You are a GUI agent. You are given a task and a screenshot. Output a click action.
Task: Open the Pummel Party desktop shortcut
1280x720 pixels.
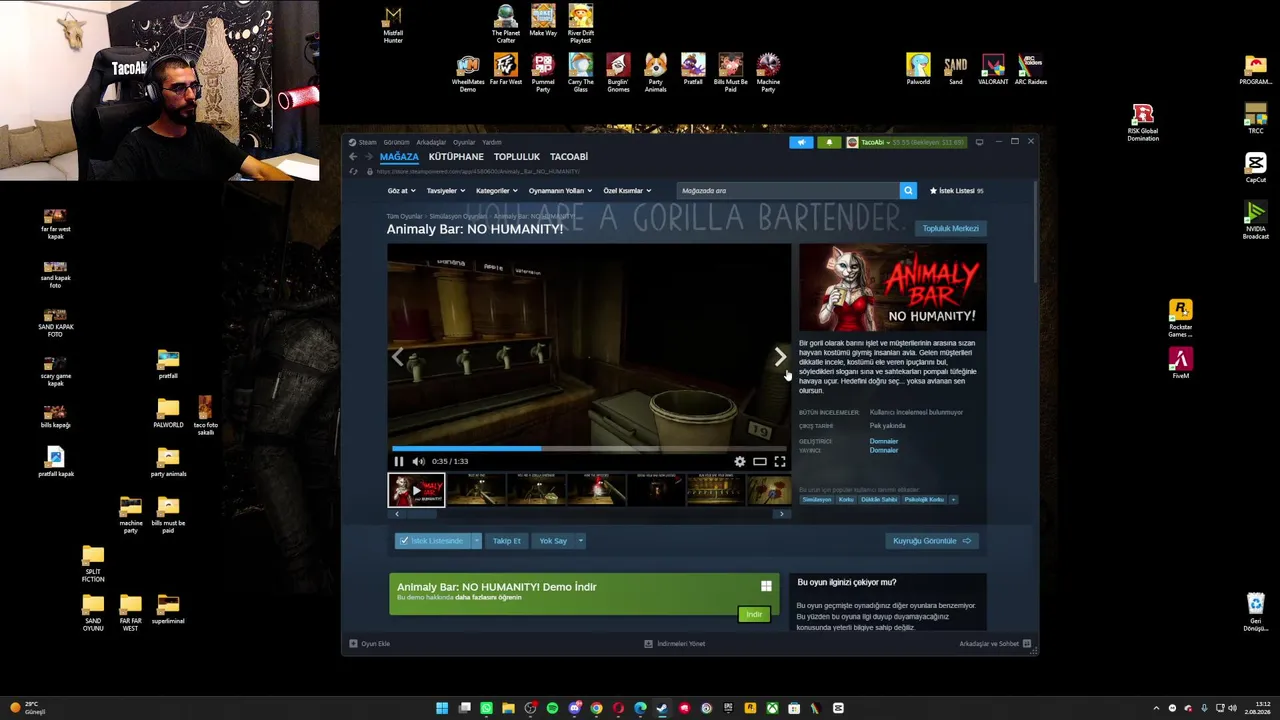[543, 73]
